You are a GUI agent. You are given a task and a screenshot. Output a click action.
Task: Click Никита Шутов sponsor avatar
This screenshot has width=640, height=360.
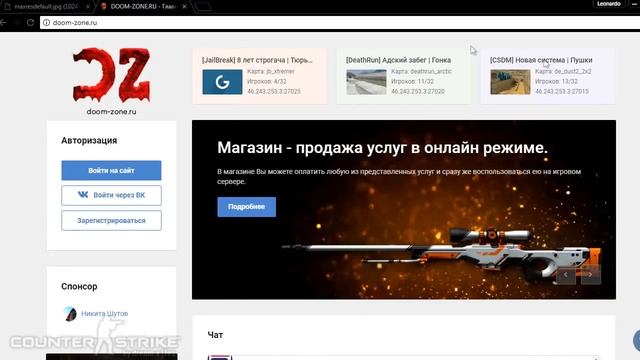tap(70, 313)
